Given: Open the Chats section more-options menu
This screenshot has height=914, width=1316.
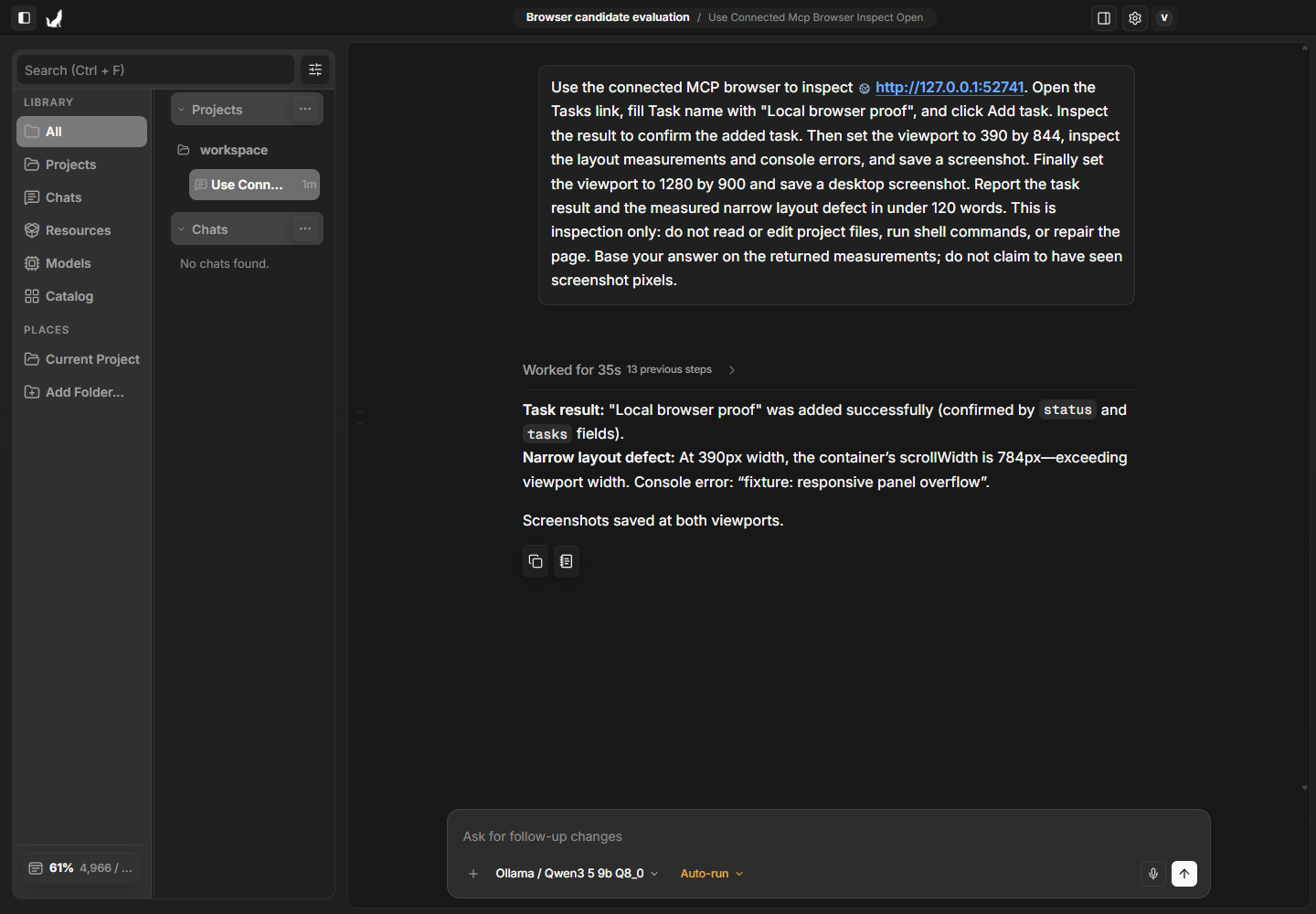Looking at the screenshot, I should 305,228.
